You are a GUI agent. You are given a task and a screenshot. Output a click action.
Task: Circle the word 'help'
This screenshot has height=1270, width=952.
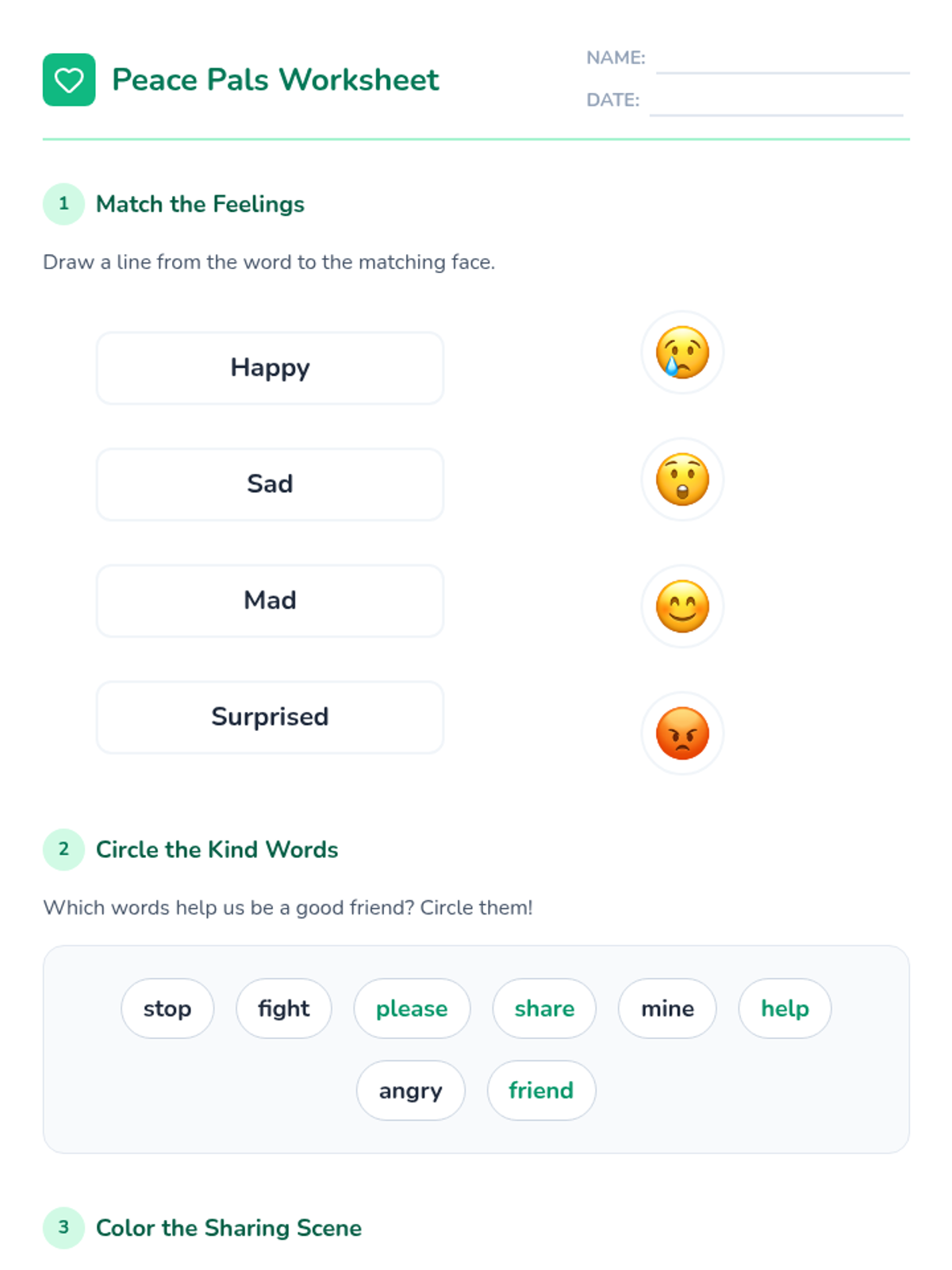[x=785, y=1008]
